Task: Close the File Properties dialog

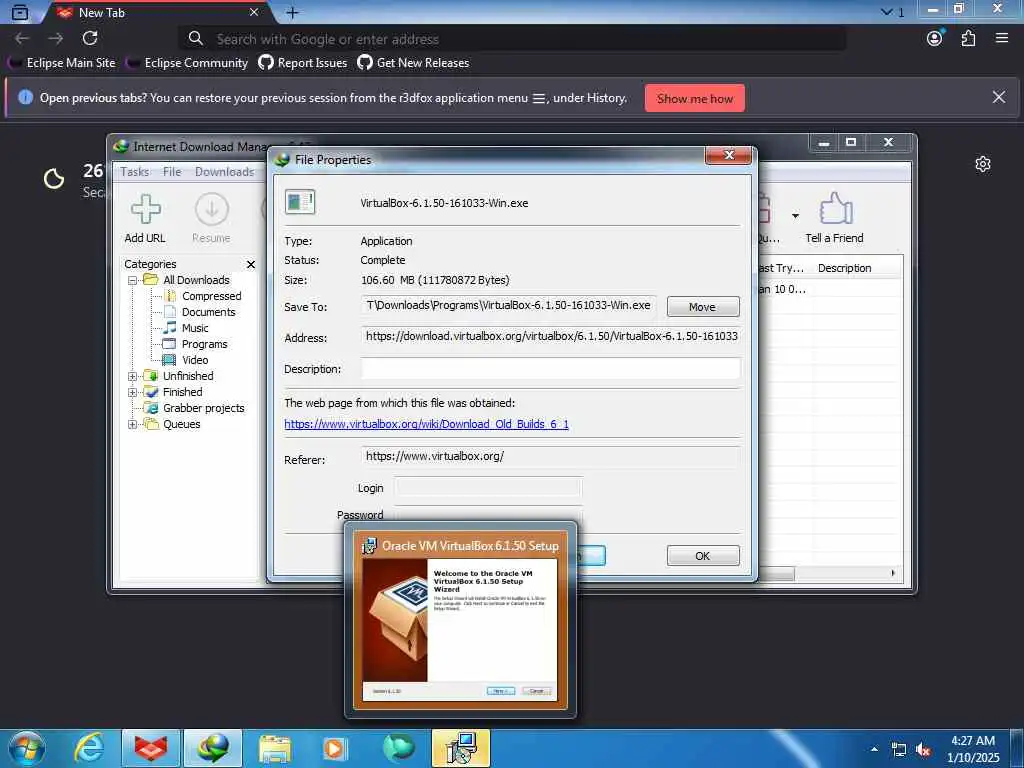Action: coord(728,155)
